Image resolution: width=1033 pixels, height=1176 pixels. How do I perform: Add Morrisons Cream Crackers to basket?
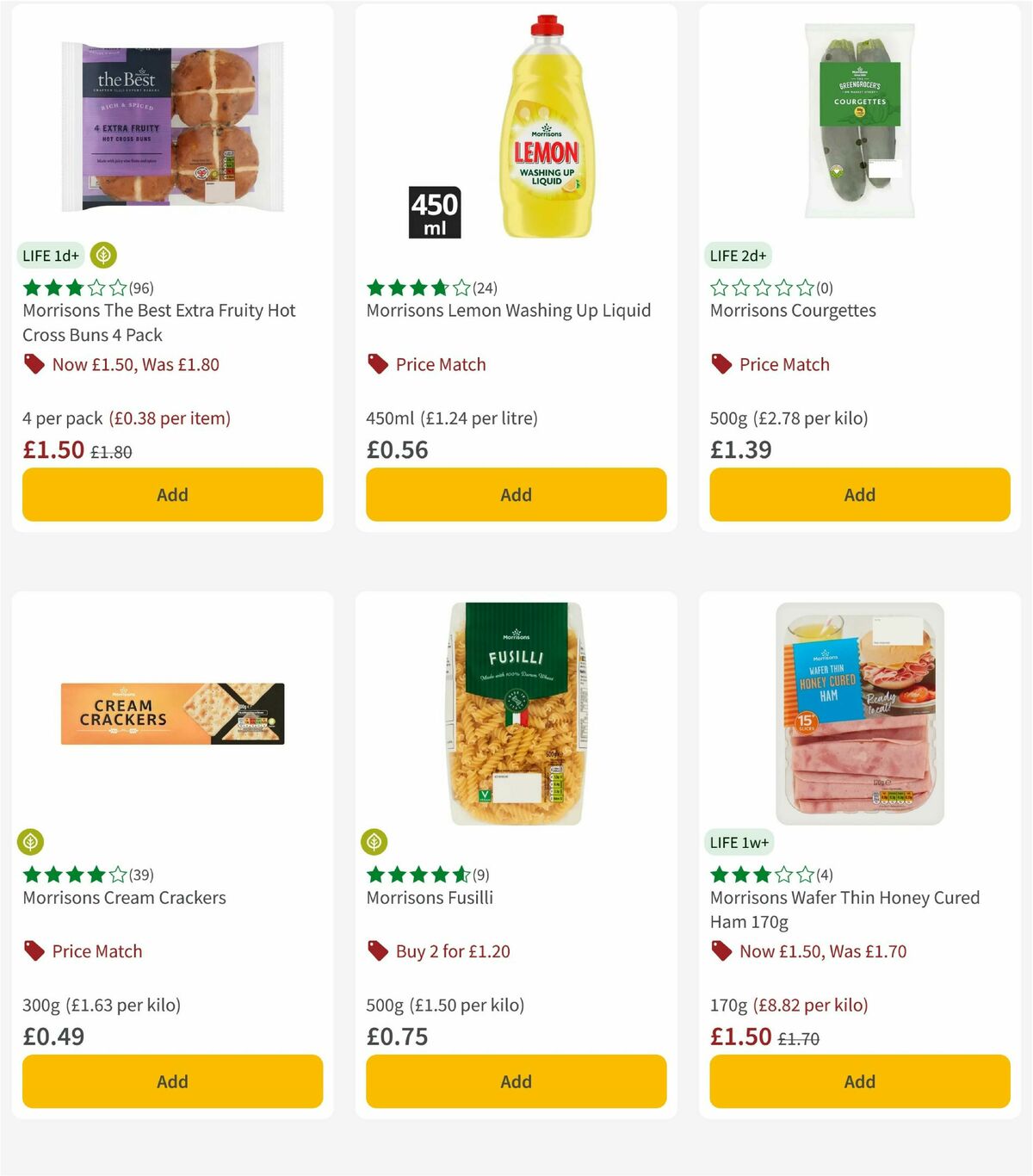tap(171, 1081)
